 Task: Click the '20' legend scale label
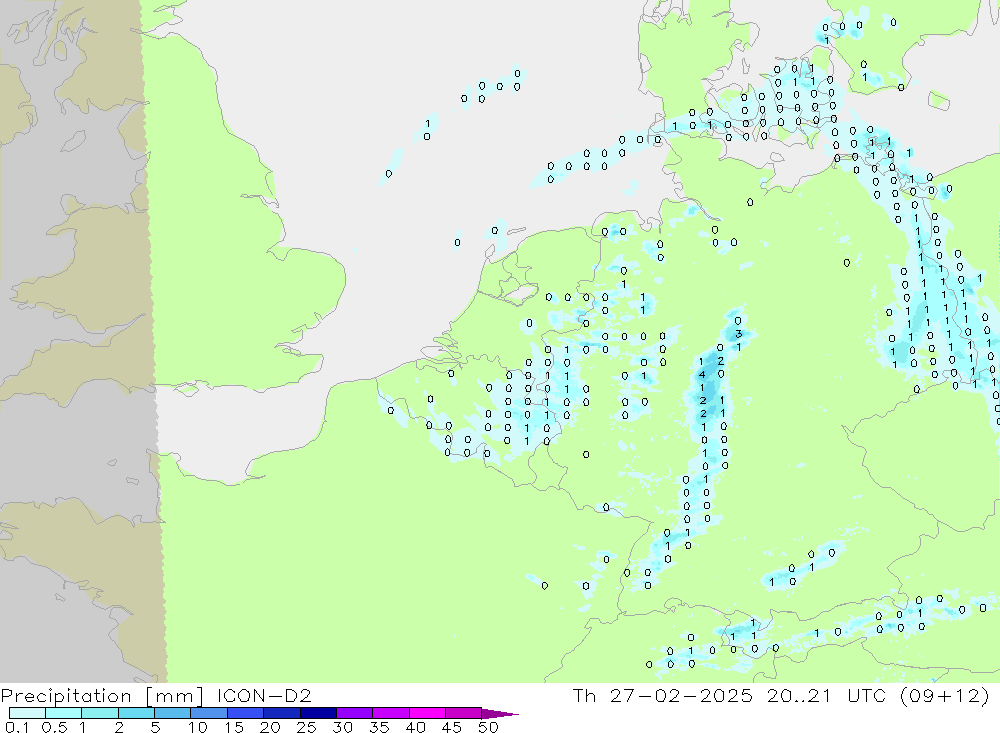point(270,727)
